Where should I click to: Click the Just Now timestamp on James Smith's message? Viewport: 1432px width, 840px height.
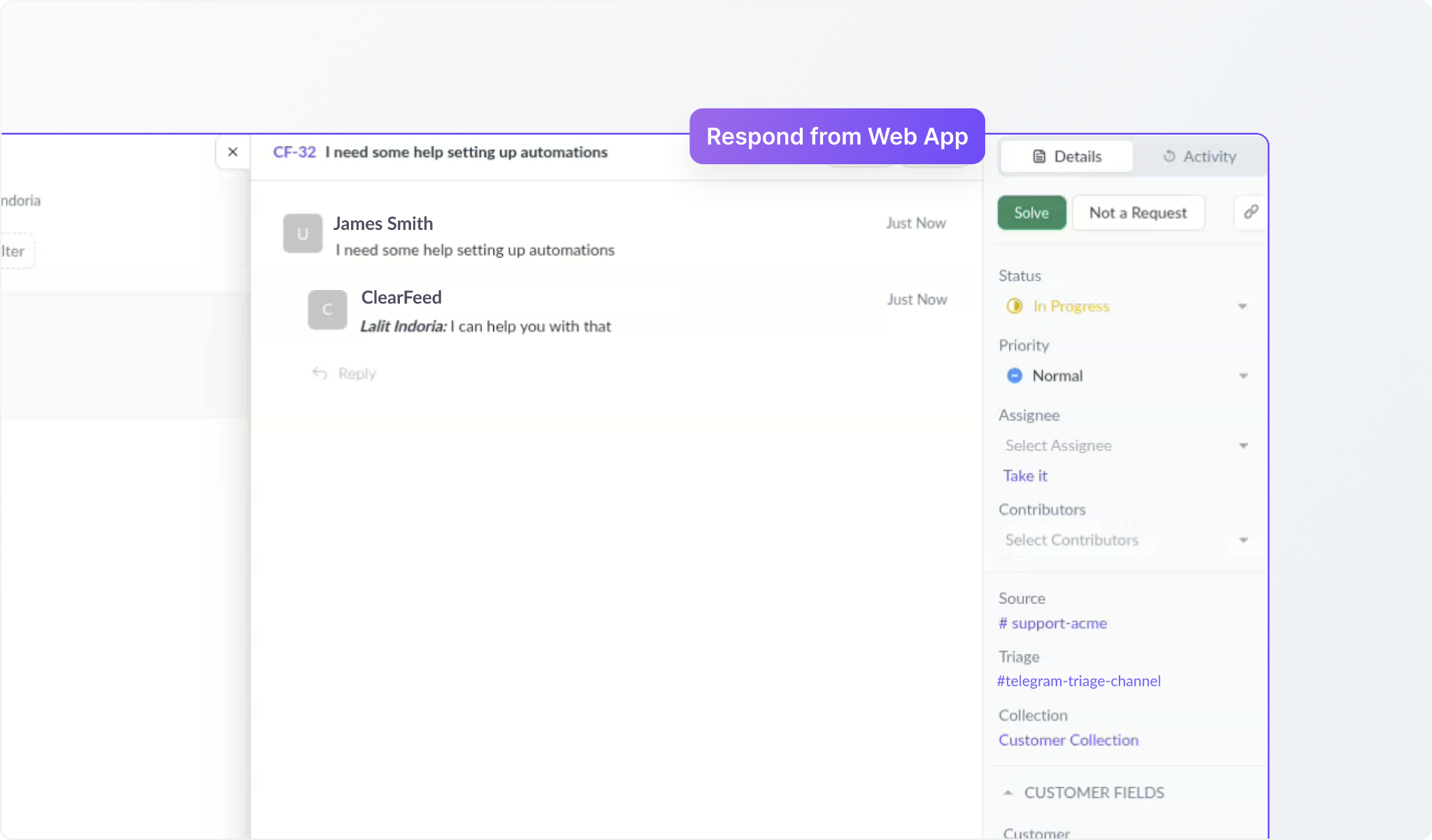coord(916,223)
